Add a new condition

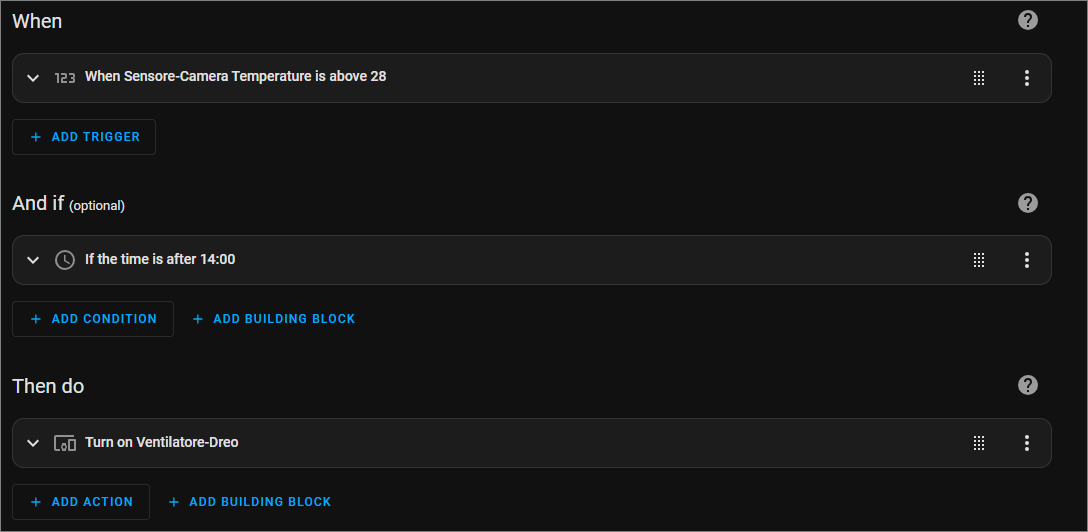93,319
